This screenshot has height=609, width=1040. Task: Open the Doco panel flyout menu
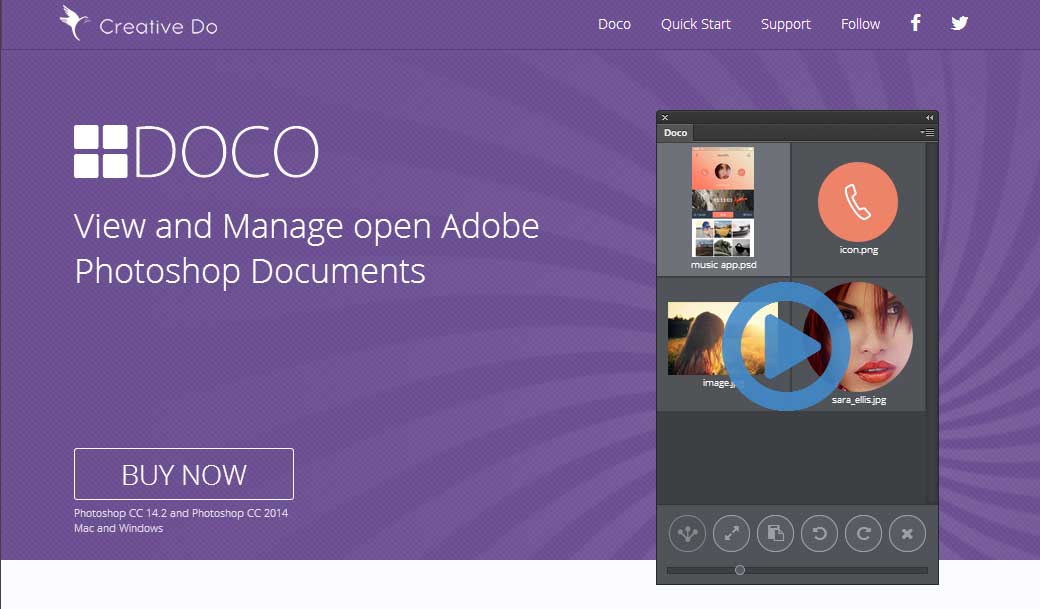tap(926, 132)
